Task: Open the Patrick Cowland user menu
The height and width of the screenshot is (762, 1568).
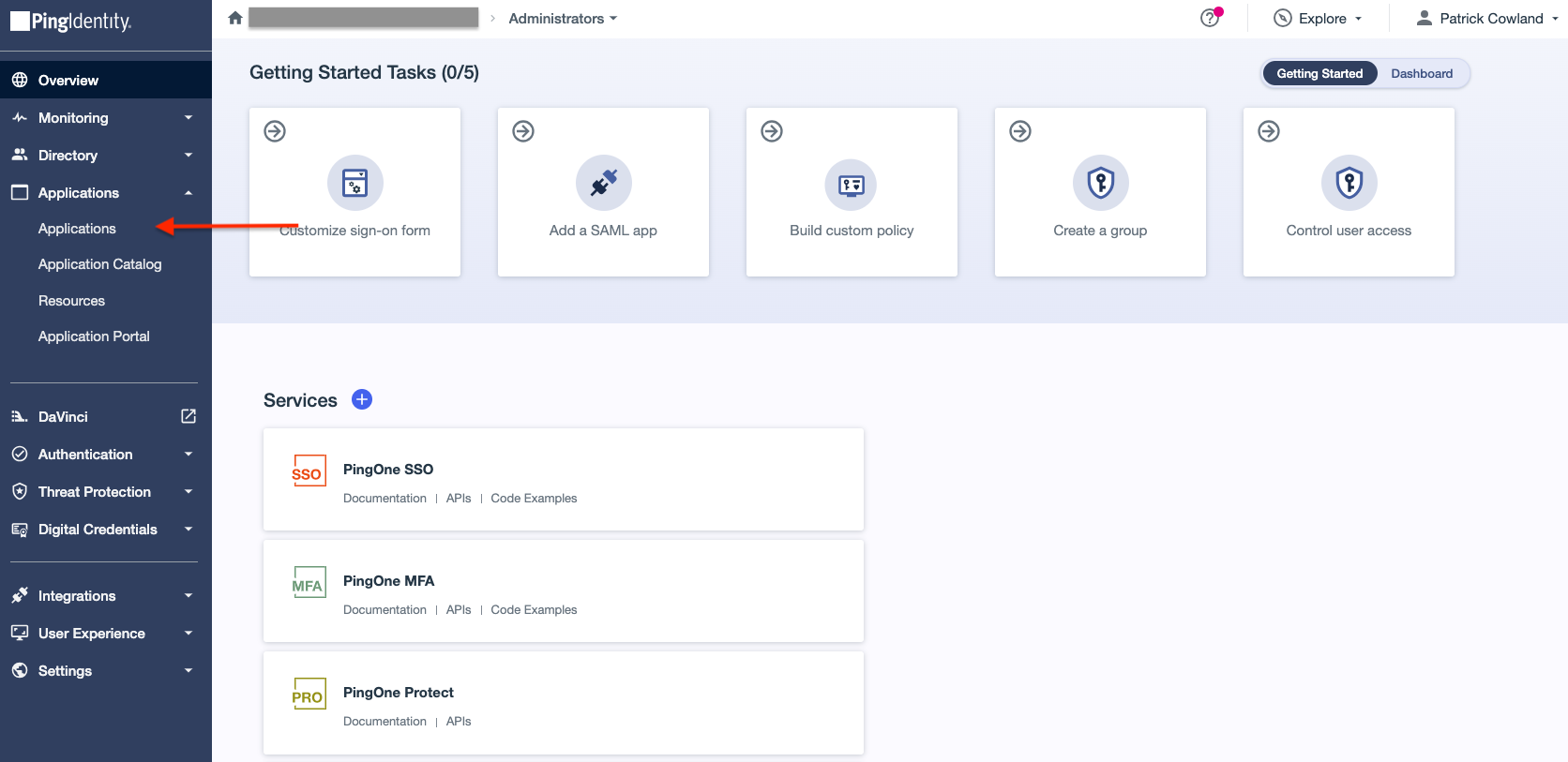Action: [1487, 19]
